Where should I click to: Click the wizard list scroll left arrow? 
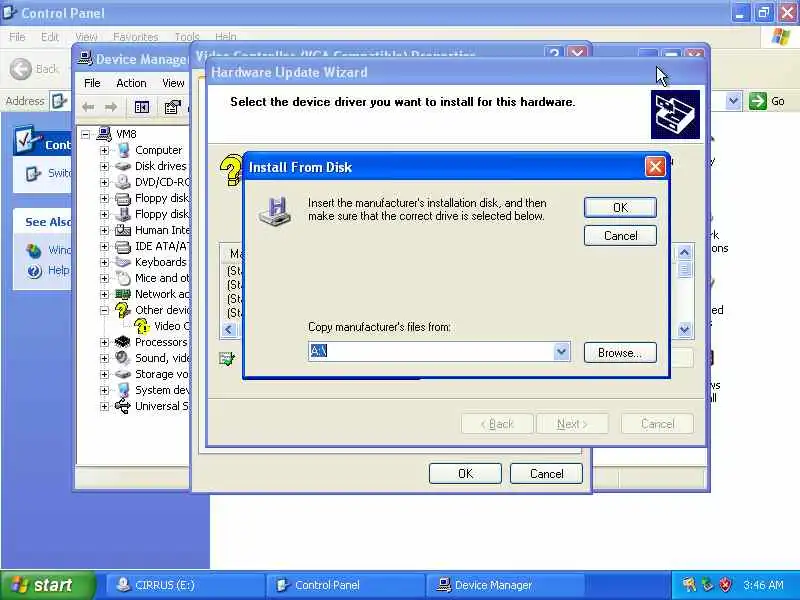click(228, 330)
